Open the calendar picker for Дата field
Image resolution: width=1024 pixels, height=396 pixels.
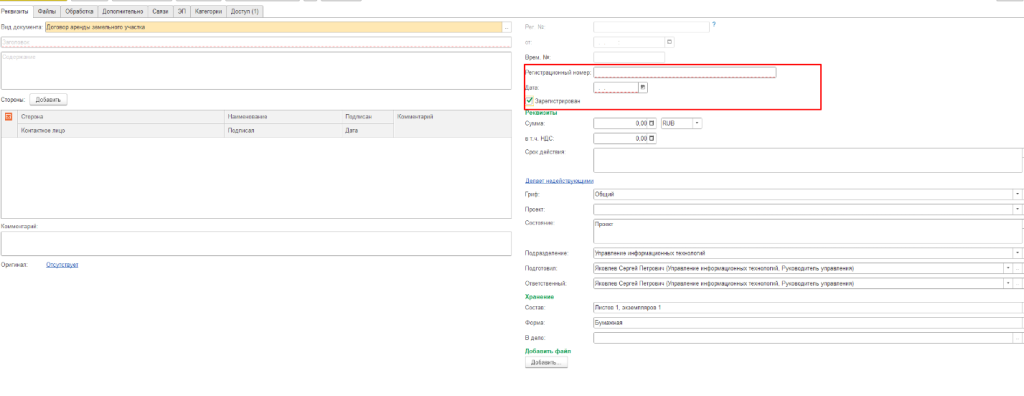(643, 87)
